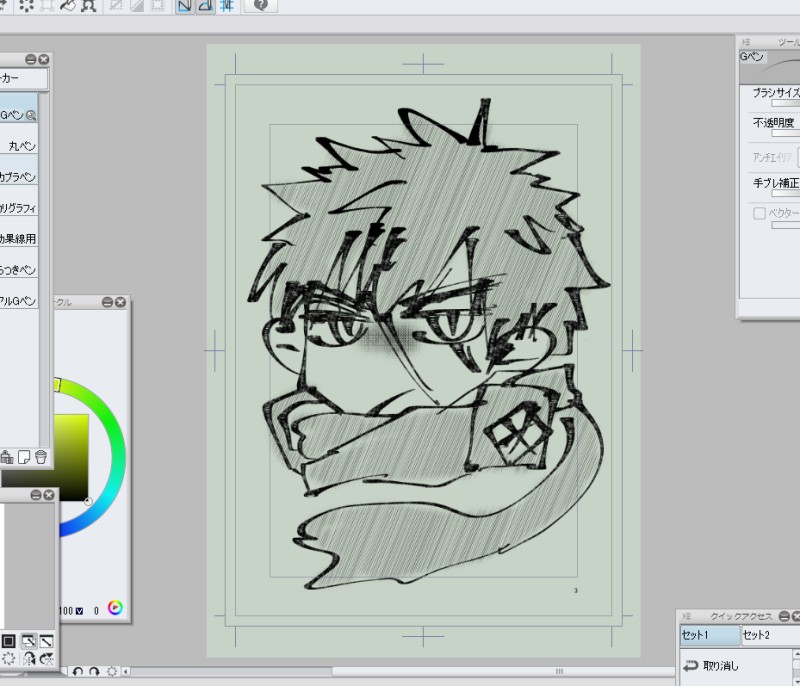Click rotate right icon on canvas bottom bar

pyautogui.click(x=94, y=671)
